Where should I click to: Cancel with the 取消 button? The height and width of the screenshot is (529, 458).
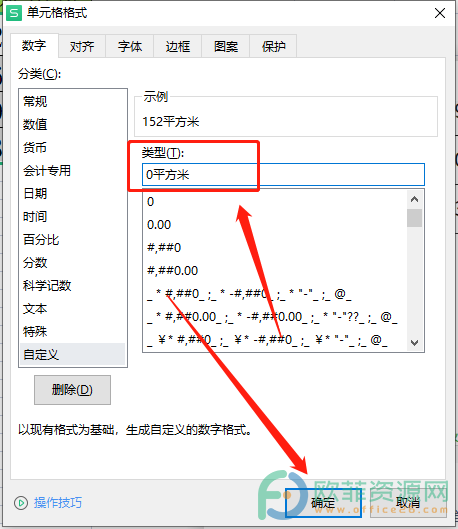[x=408, y=503]
